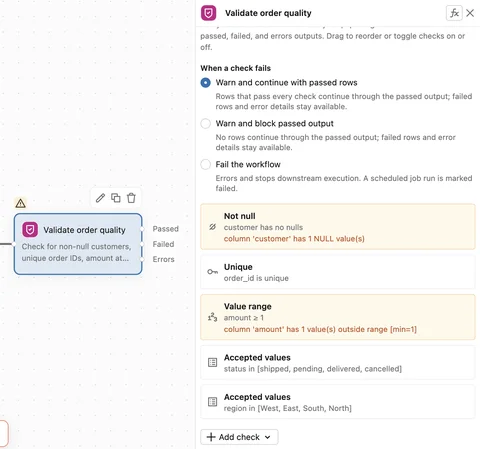The height and width of the screenshot is (449, 480).
Task: Click error text about customer NULL values
Action: [x=294, y=239]
